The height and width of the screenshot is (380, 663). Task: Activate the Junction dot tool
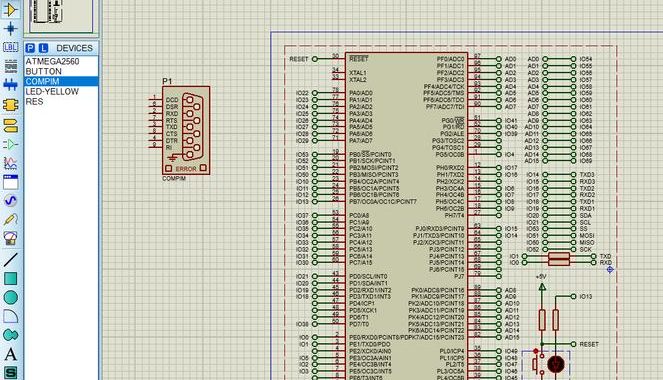coord(10,28)
